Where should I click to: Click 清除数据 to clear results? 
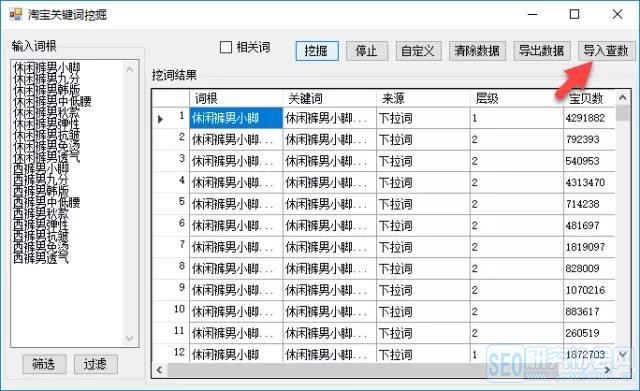477,51
